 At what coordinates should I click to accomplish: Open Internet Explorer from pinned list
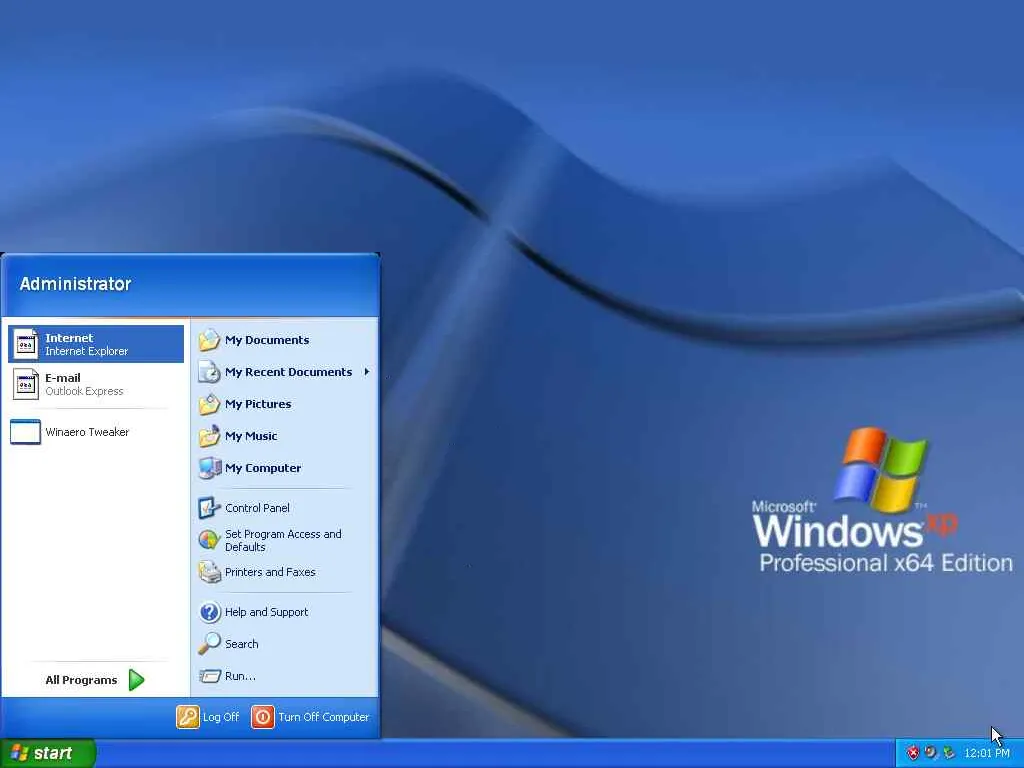pyautogui.click(x=96, y=344)
